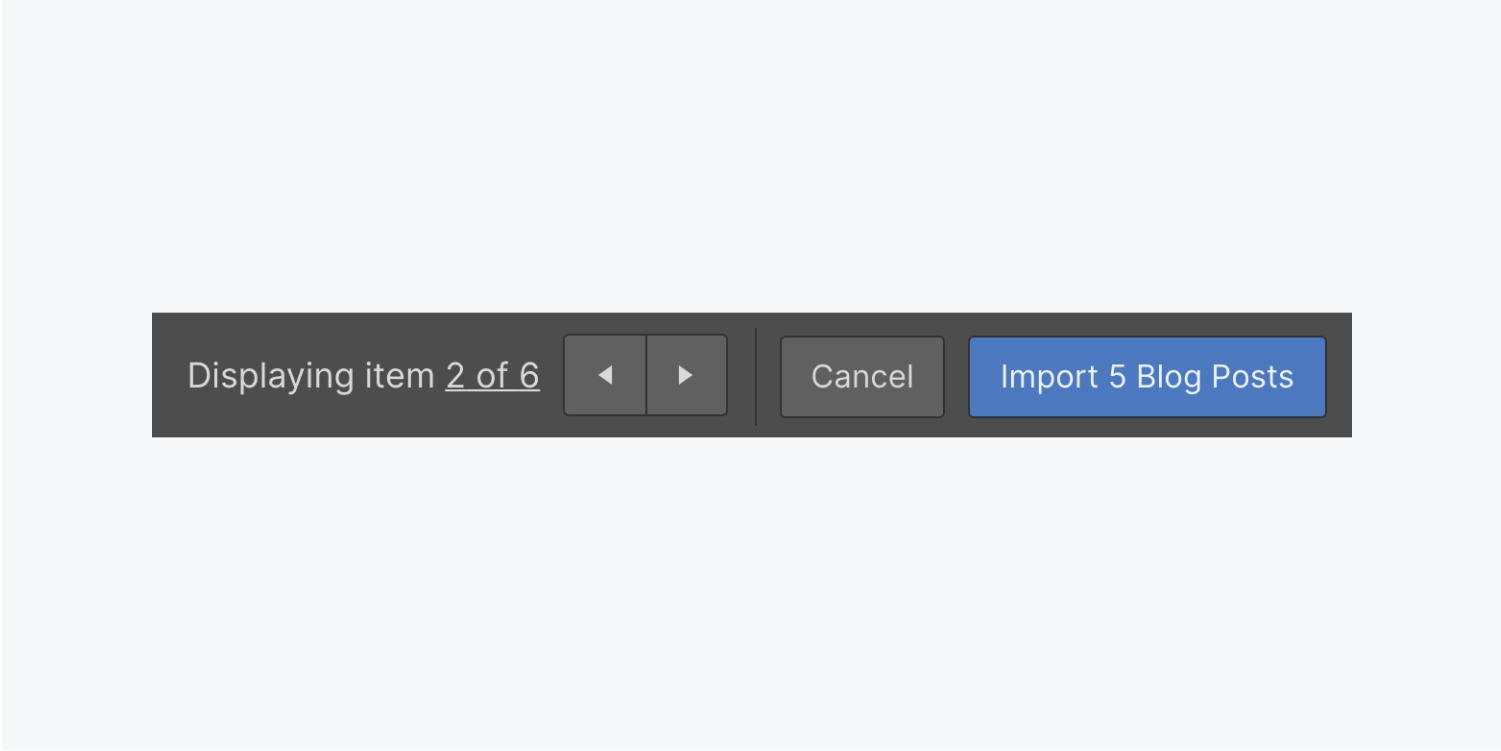Jump to an item via underlined counter

click(x=492, y=376)
